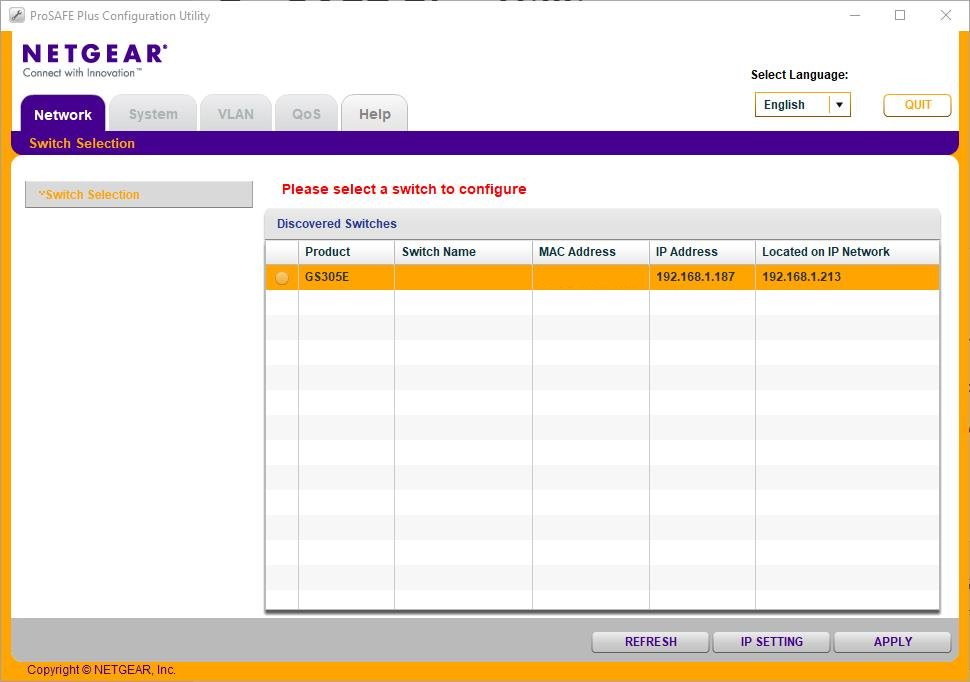The image size is (970, 682).
Task: Click the Product column header
Action: coord(345,252)
